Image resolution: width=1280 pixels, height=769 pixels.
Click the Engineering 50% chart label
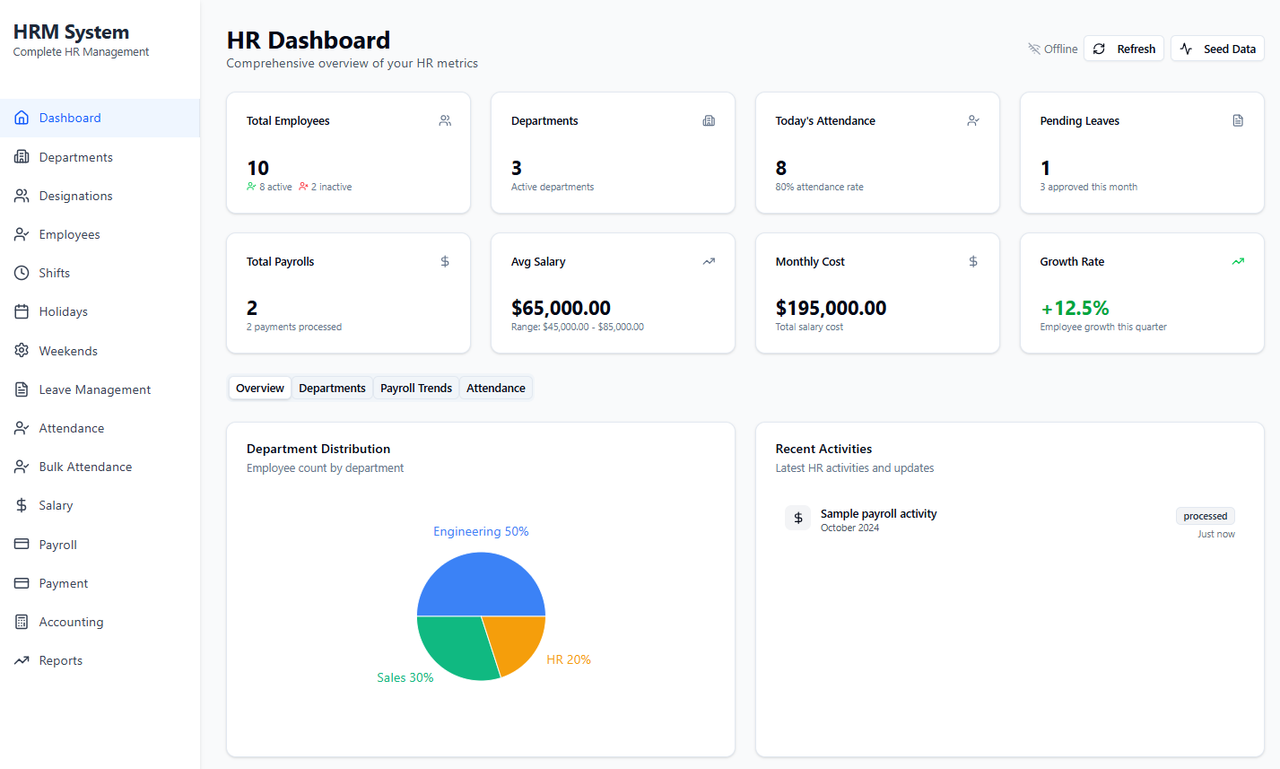[x=481, y=532]
